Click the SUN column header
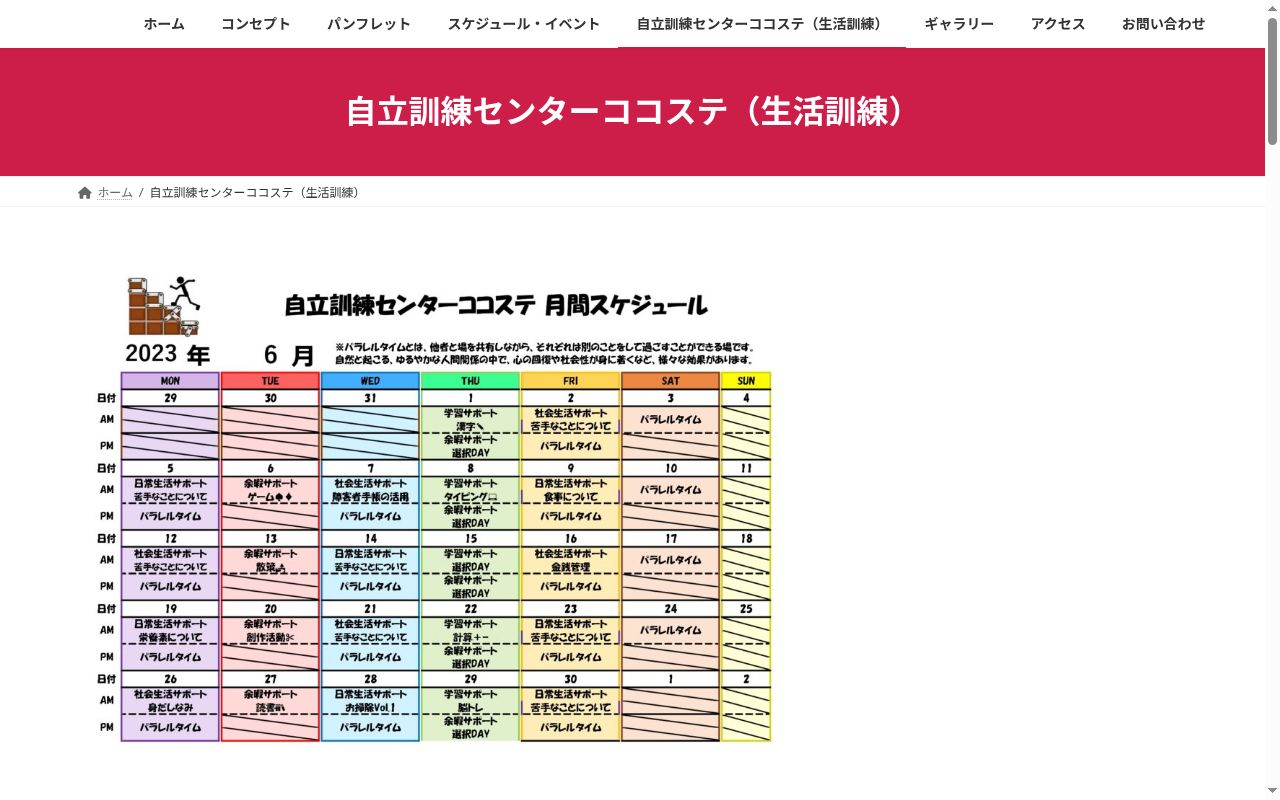1280x800 pixels. (746, 381)
